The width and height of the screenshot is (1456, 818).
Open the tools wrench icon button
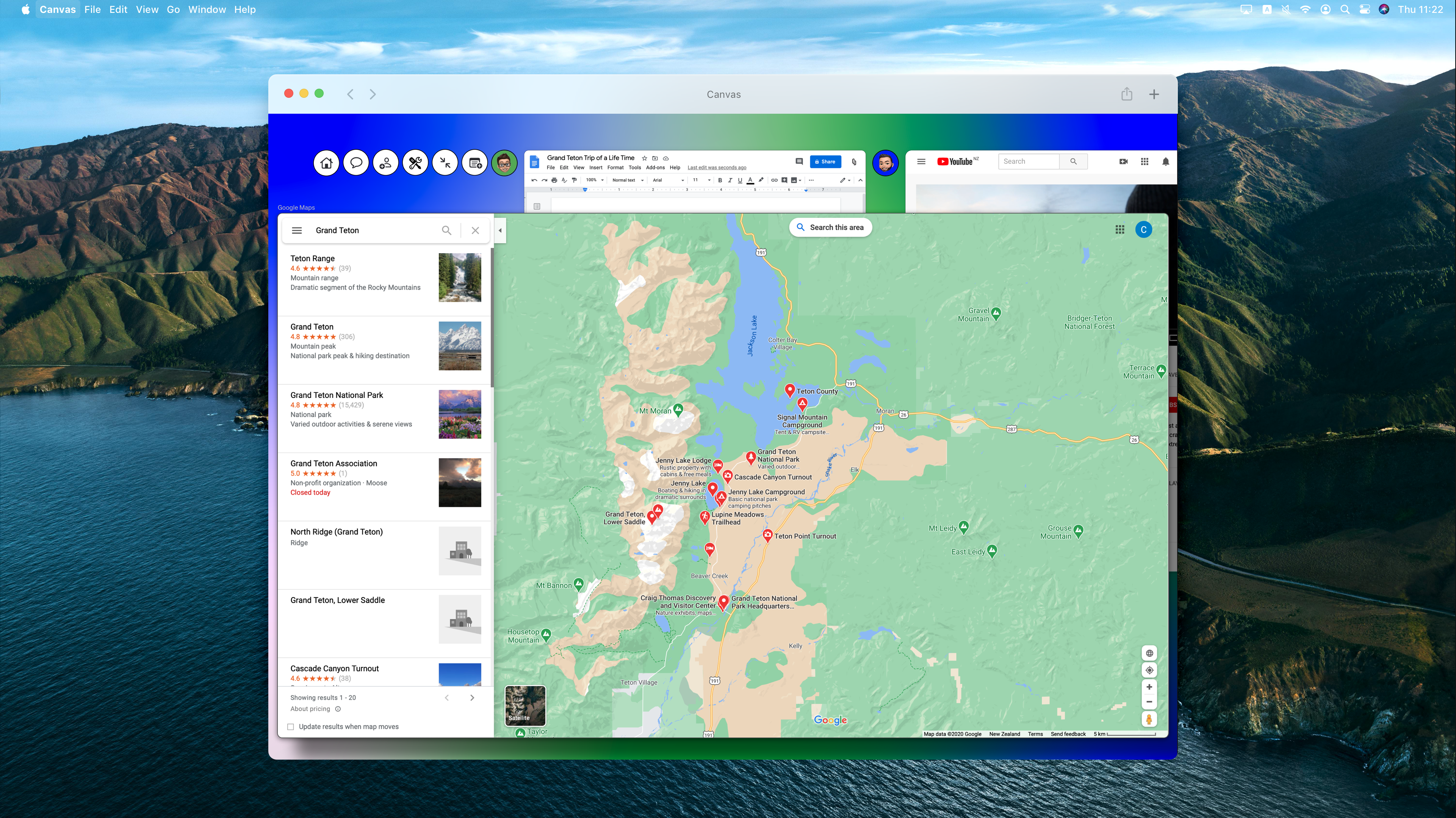[x=415, y=163]
